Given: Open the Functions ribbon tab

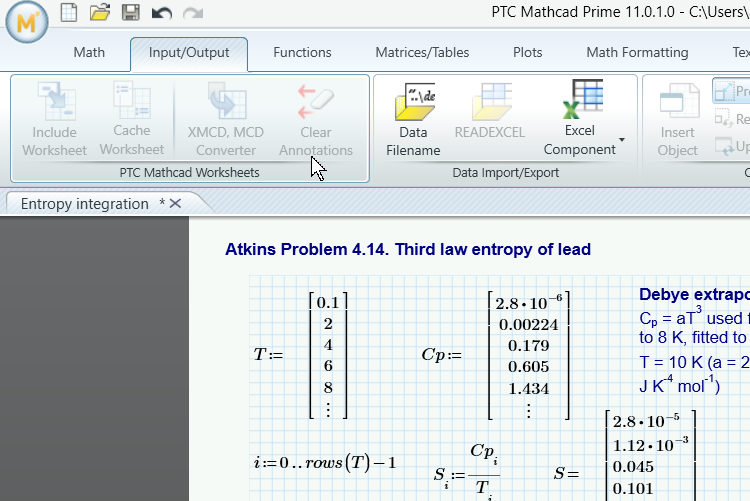Looking at the screenshot, I should (302, 52).
